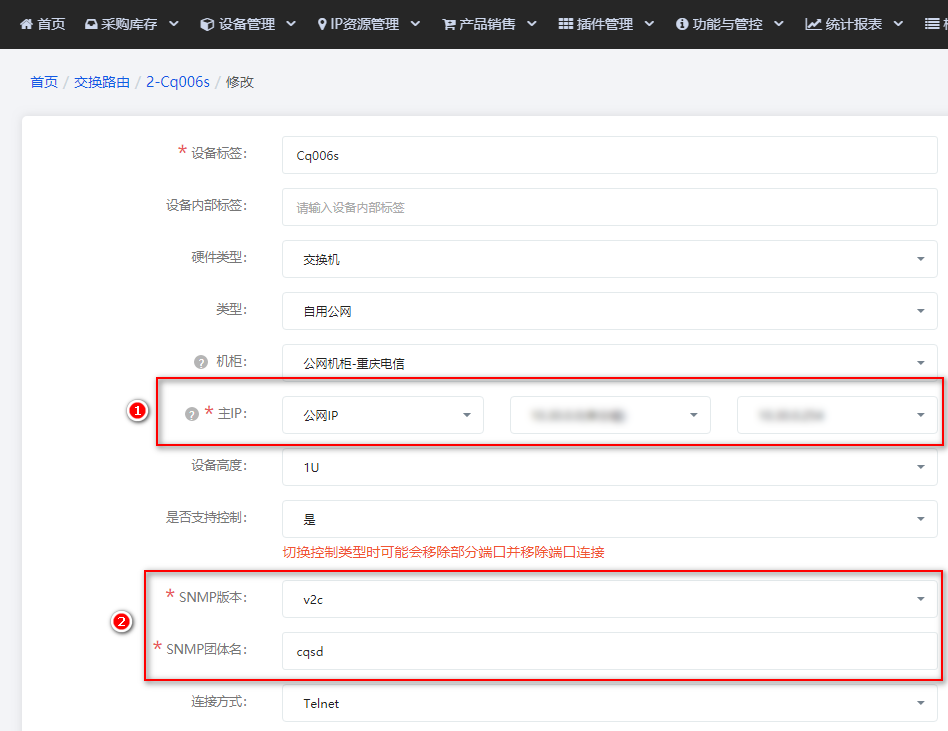Open the 采购库存 menu

[132, 24]
